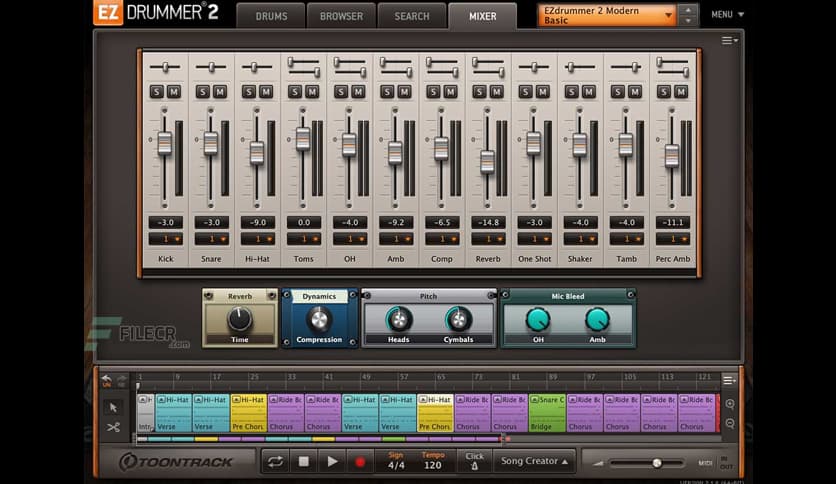Open the MENU dropdown

click(727, 15)
